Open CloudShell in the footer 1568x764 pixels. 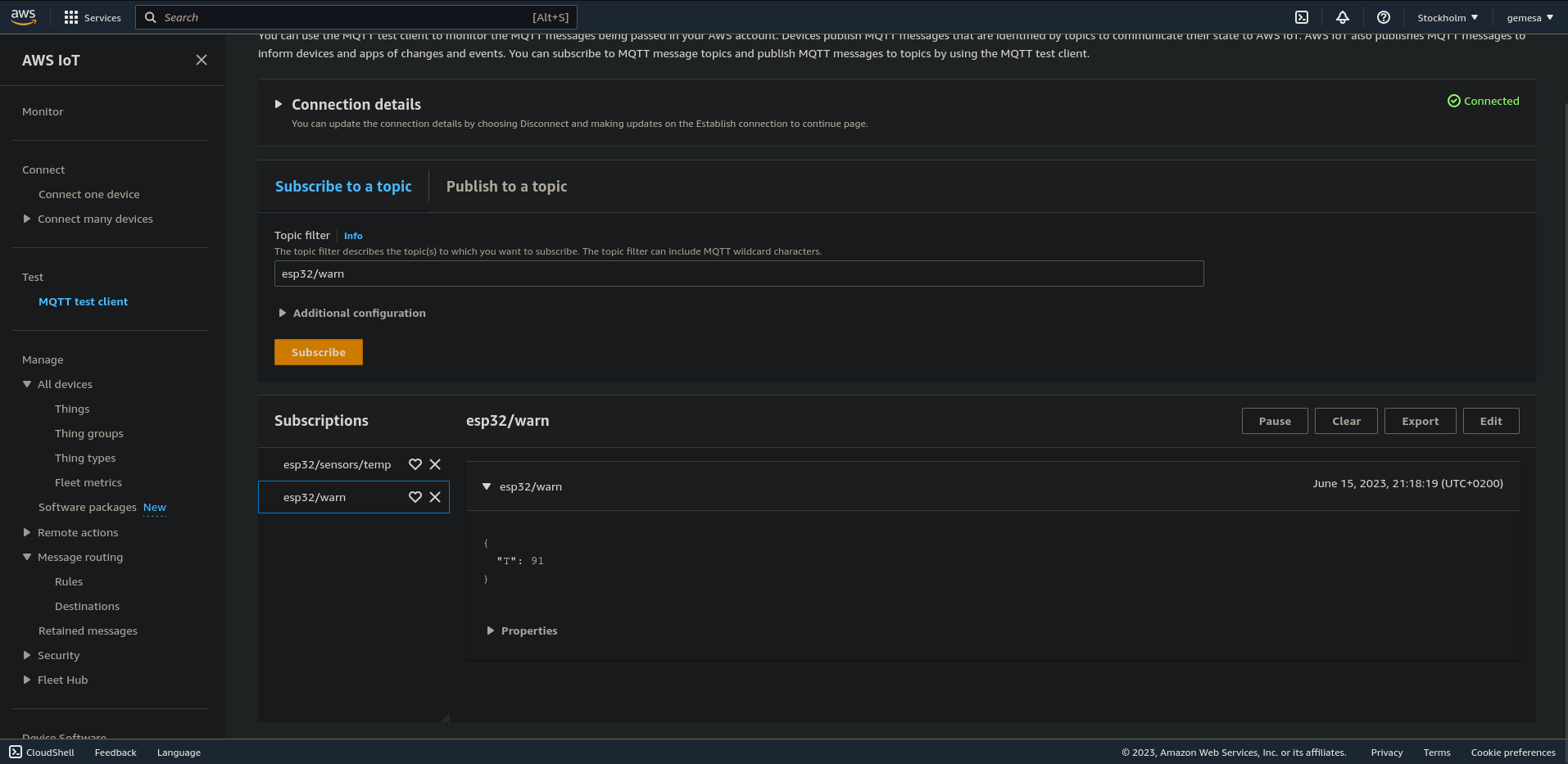[42, 753]
